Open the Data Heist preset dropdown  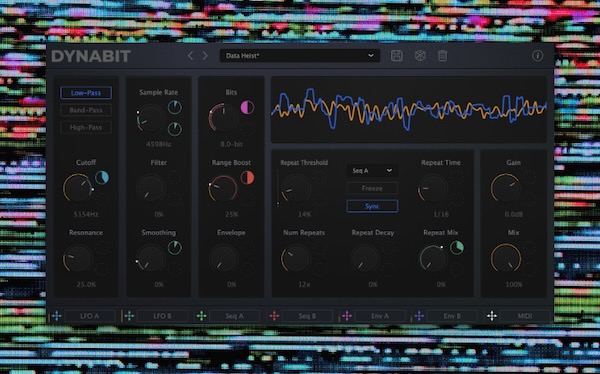[300, 56]
